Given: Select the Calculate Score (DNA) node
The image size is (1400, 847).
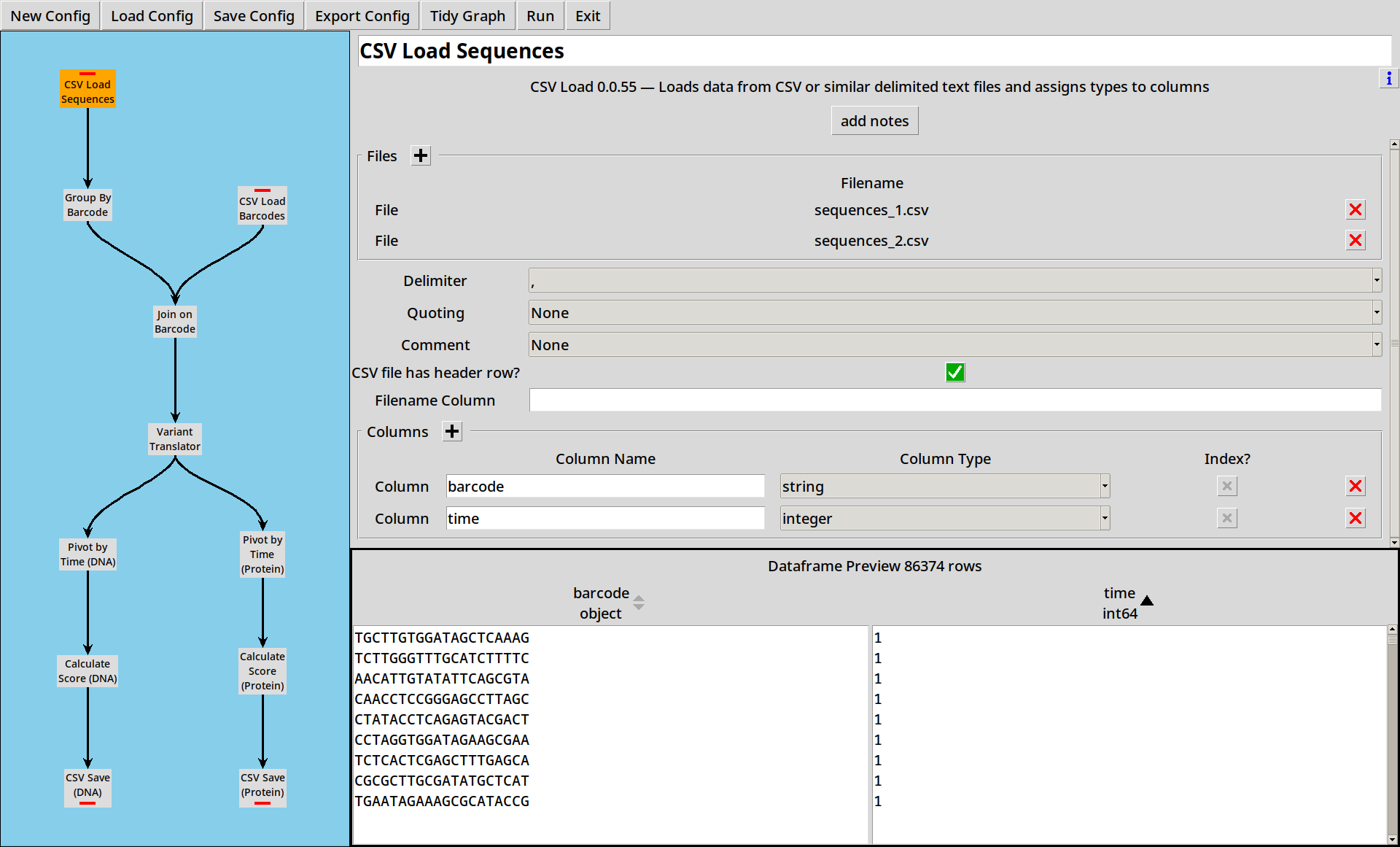Looking at the screenshot, I should coord(87,671).
